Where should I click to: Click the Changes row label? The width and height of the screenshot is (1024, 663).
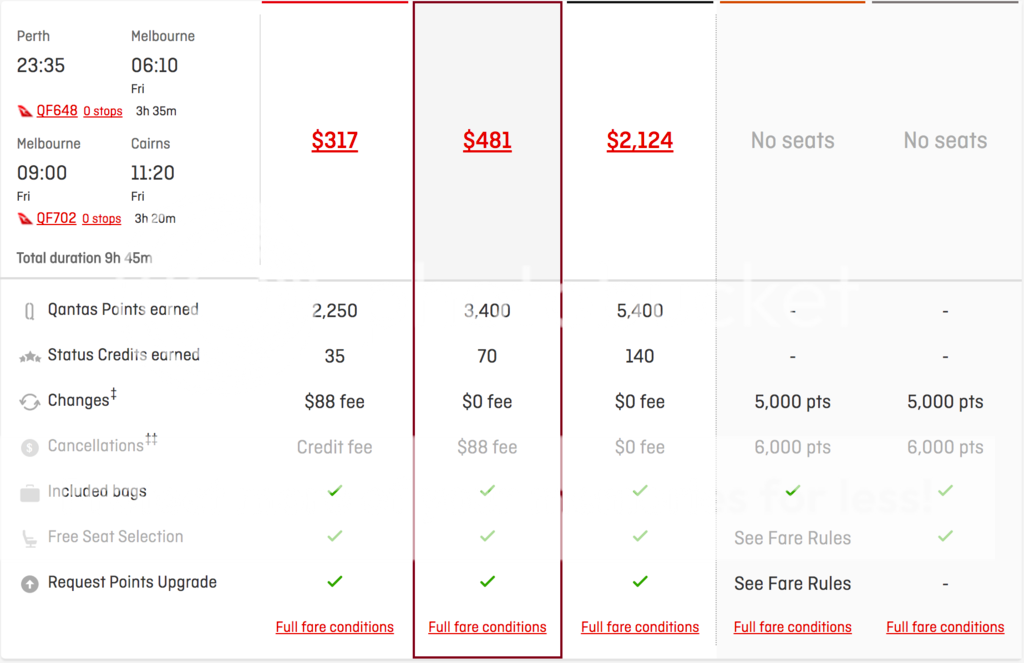coord(79,401)
